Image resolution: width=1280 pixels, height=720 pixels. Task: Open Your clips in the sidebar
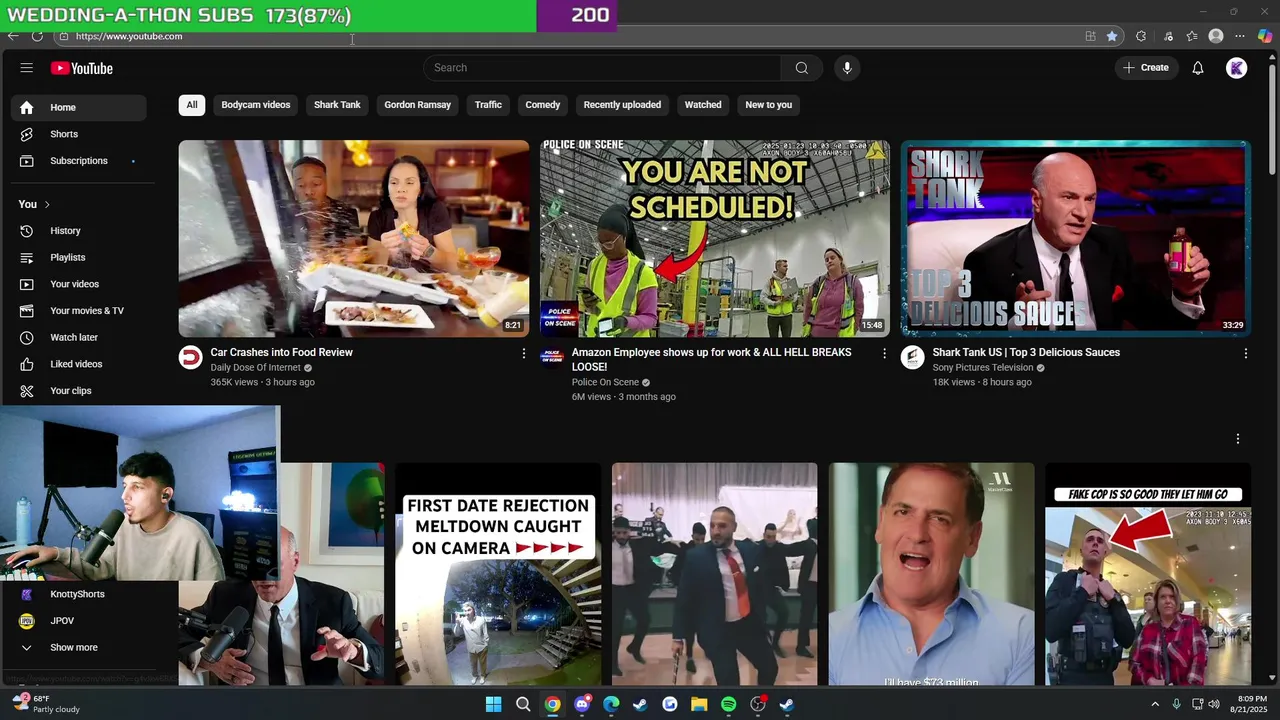pyautogui.click(x=79, y=391)
